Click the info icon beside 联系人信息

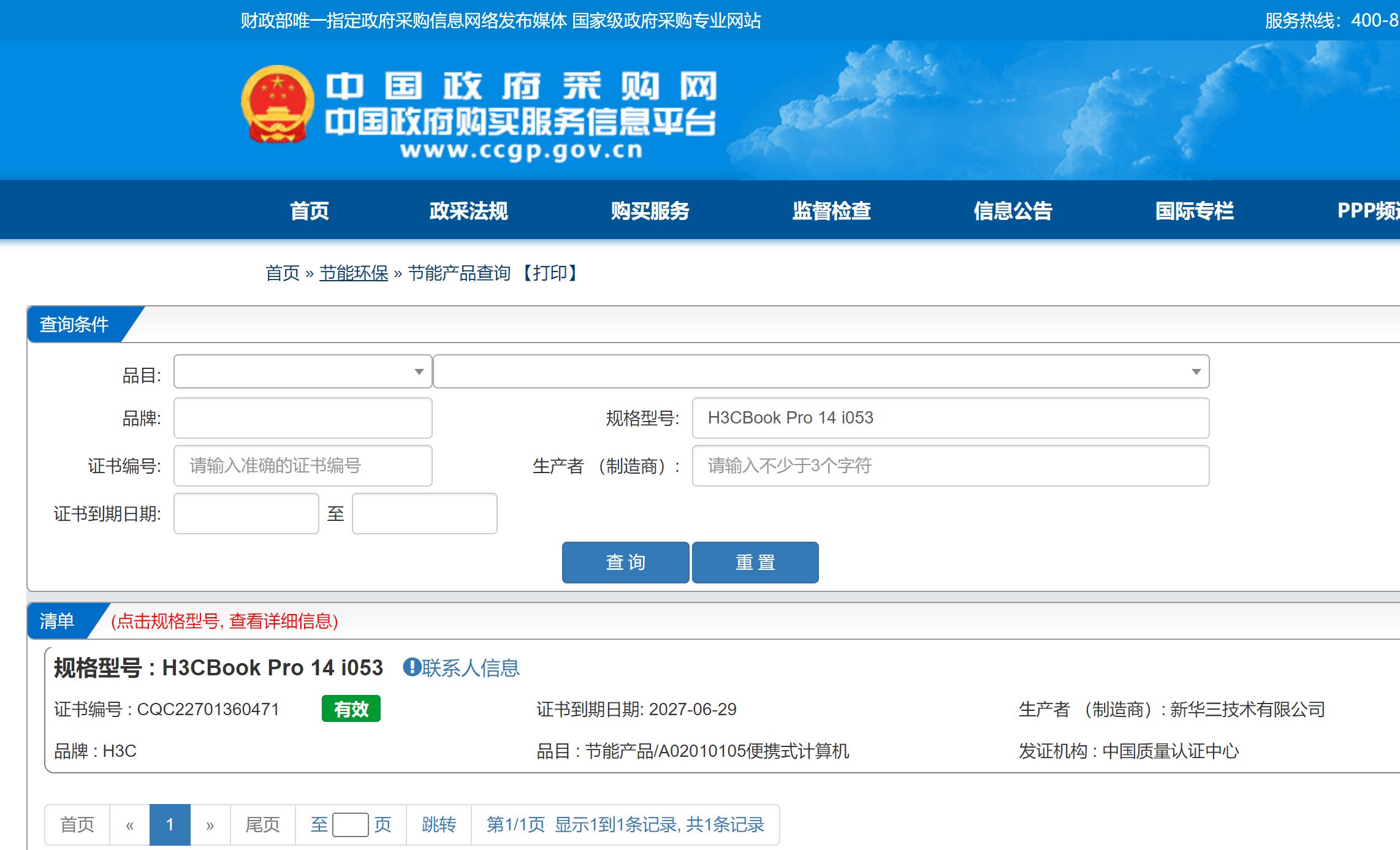click(411, 667)
